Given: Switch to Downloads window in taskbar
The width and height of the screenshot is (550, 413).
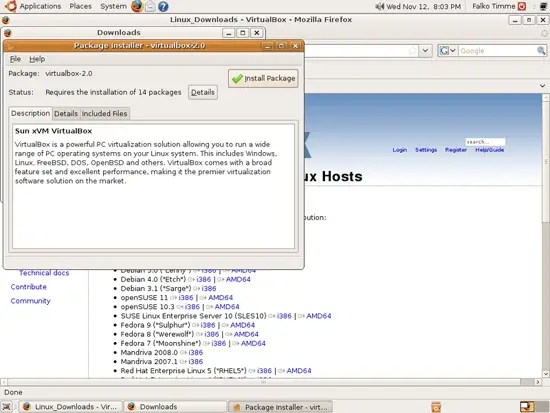Looking at the screenshot, I should coord(175,407).
